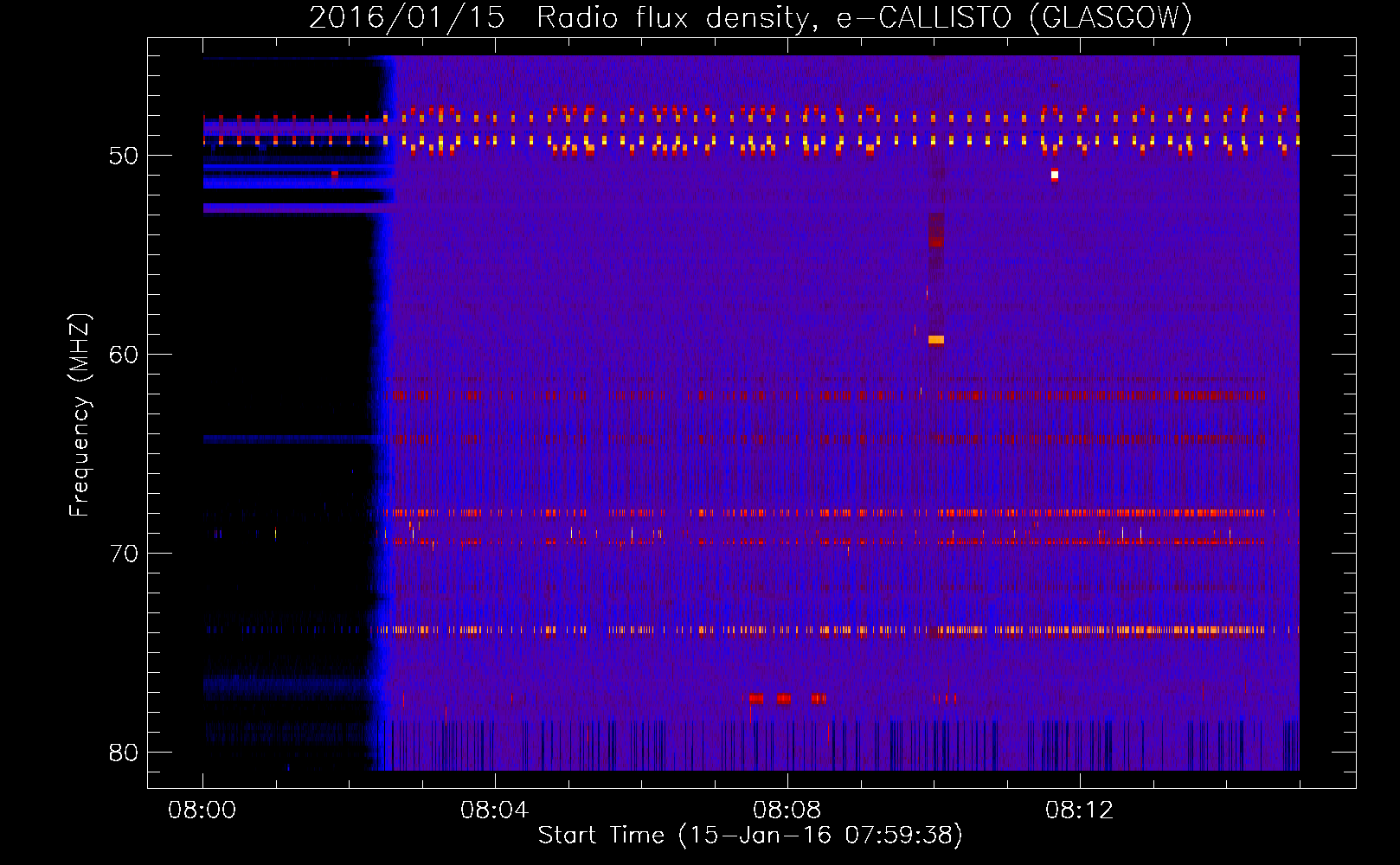Click the 08:08 time tick label
This screenshot has height=865, width=1400.
click(787, 811)
